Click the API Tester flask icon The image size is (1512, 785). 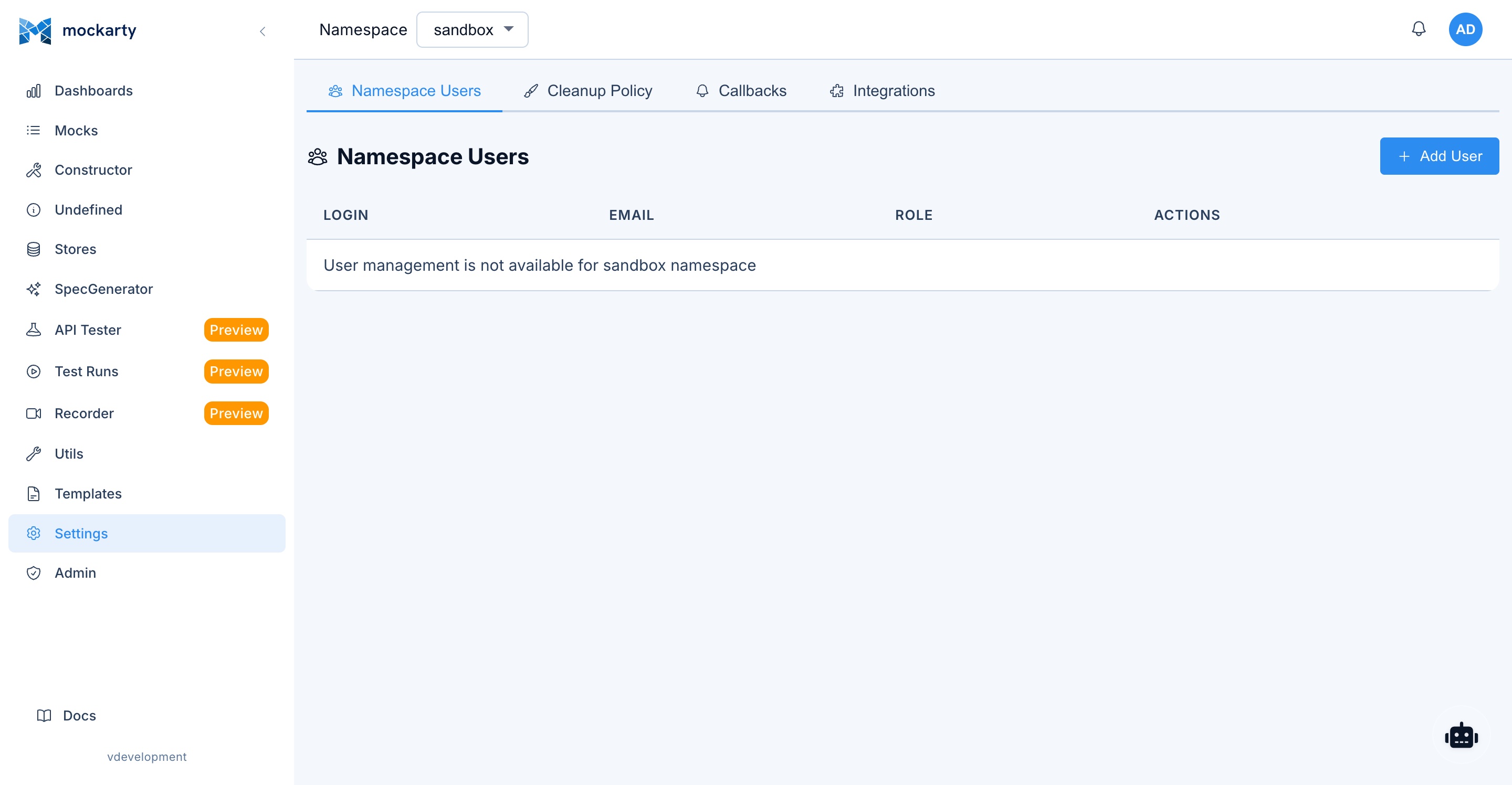[34, 330]
